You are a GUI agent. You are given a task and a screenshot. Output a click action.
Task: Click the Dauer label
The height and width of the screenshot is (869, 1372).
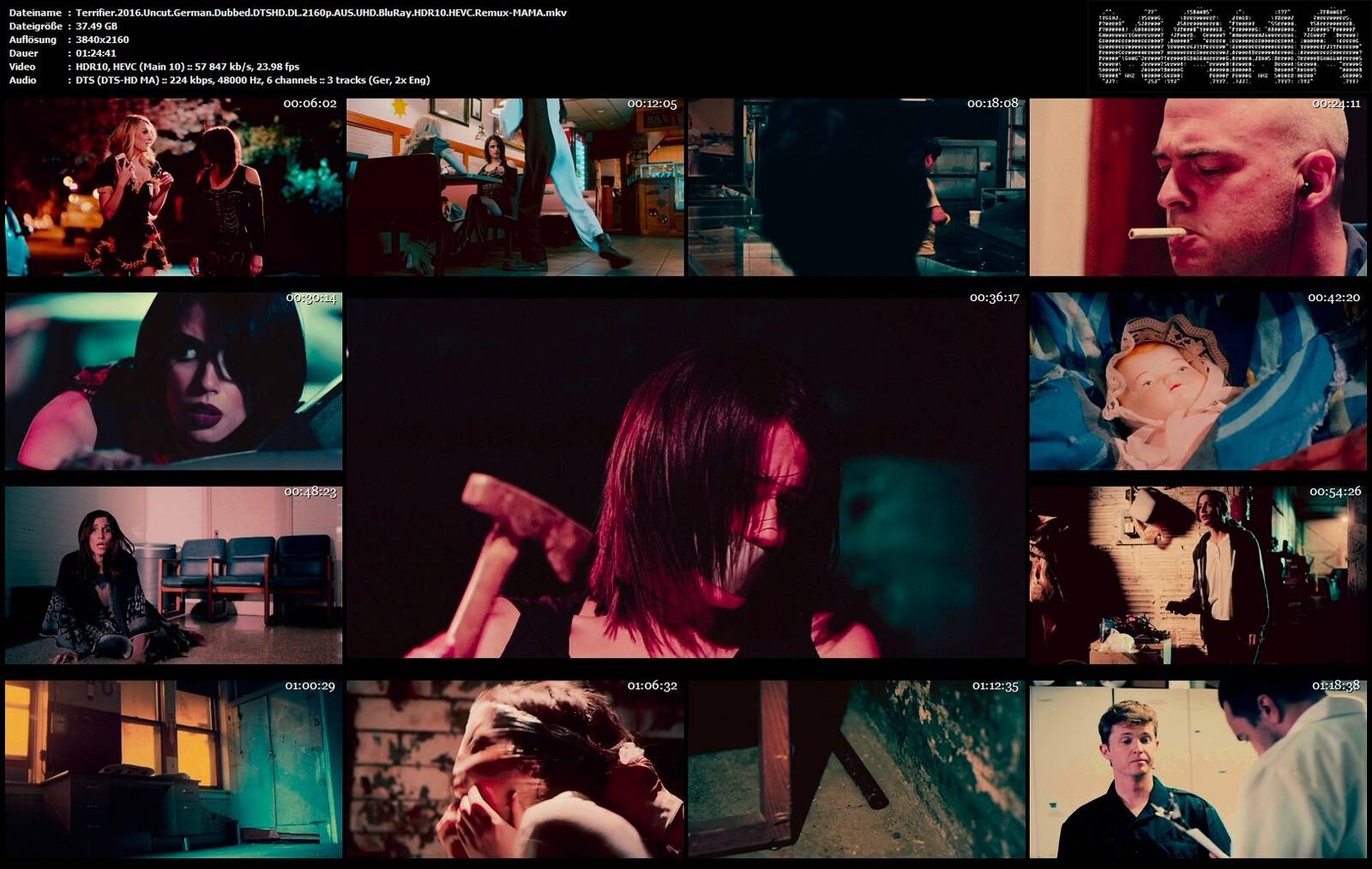click(24, 53)
